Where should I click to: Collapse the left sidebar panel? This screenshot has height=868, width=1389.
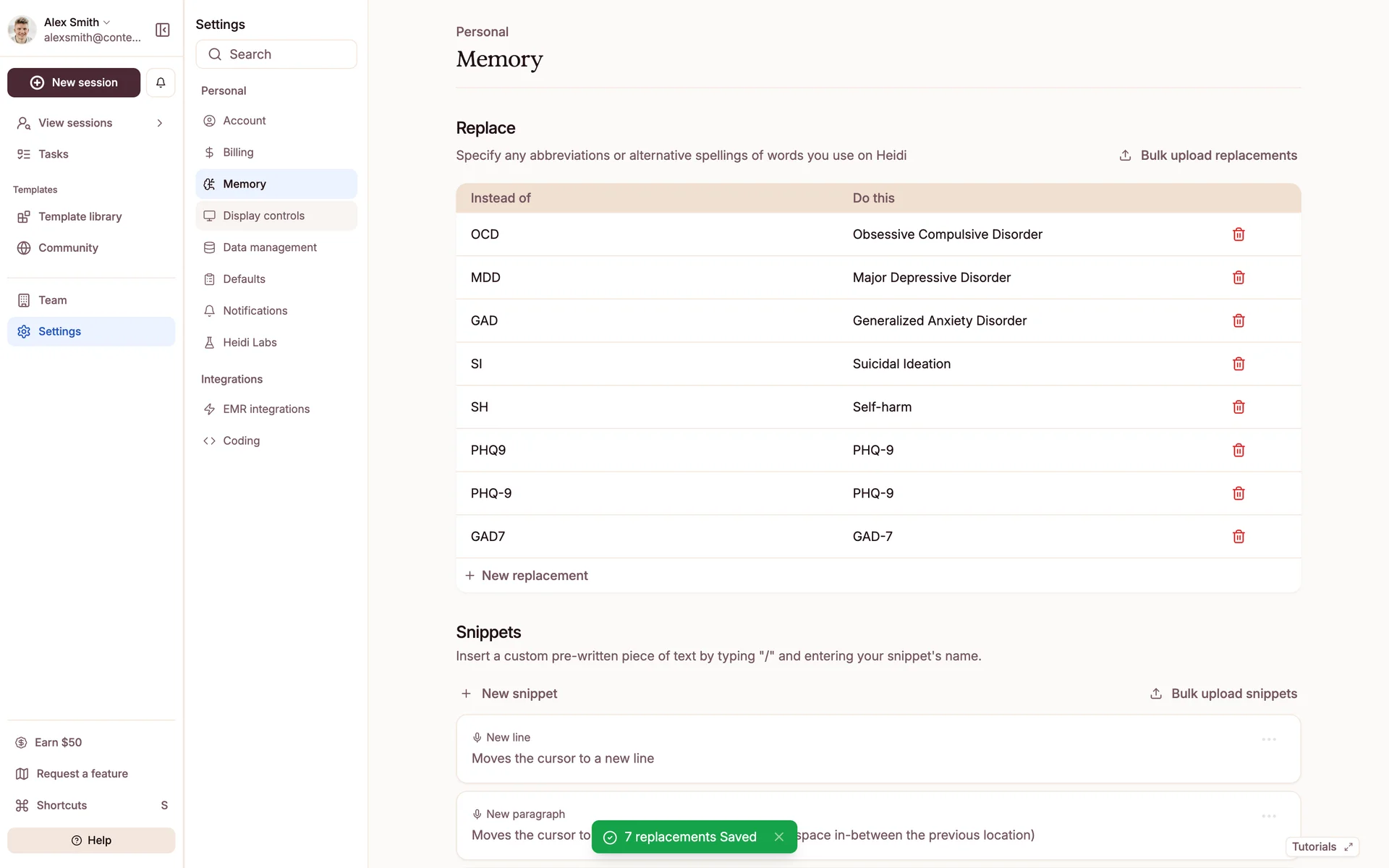[163, 30]
